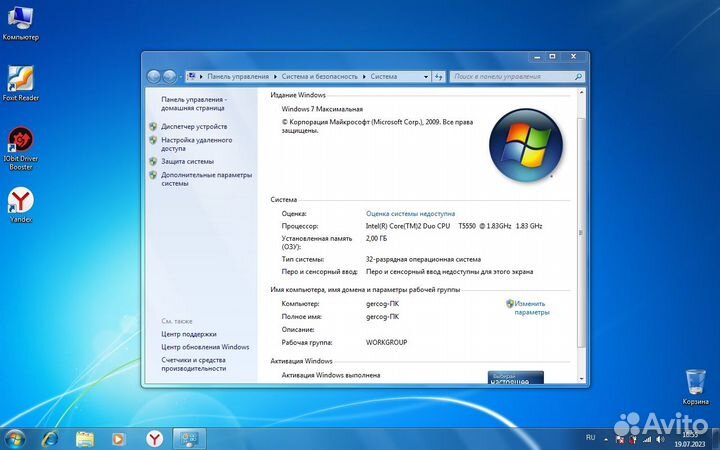Click the genuine Microsoft badge image
720x450 pixels.
click(516, 377)
